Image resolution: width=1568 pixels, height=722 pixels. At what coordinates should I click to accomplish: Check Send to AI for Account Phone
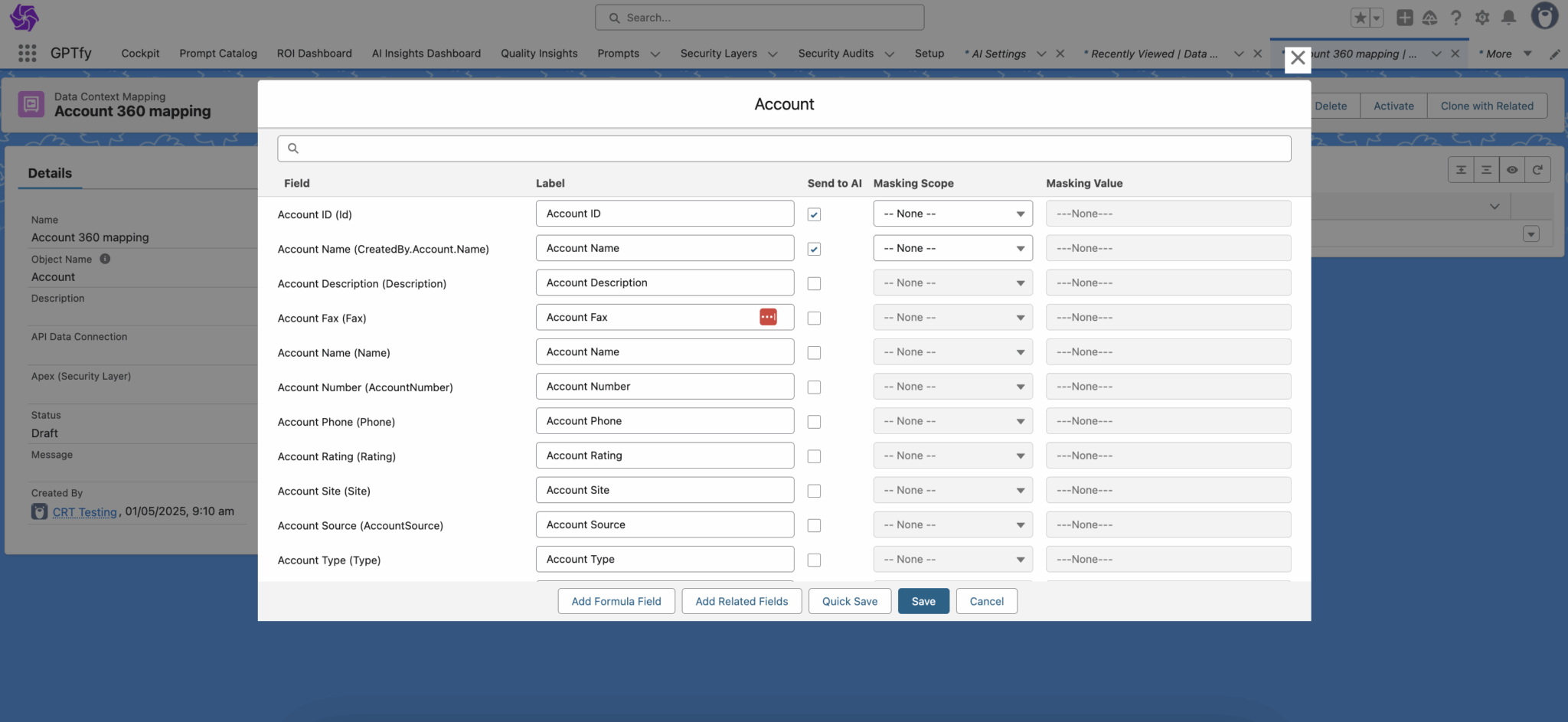coord(814,422)
